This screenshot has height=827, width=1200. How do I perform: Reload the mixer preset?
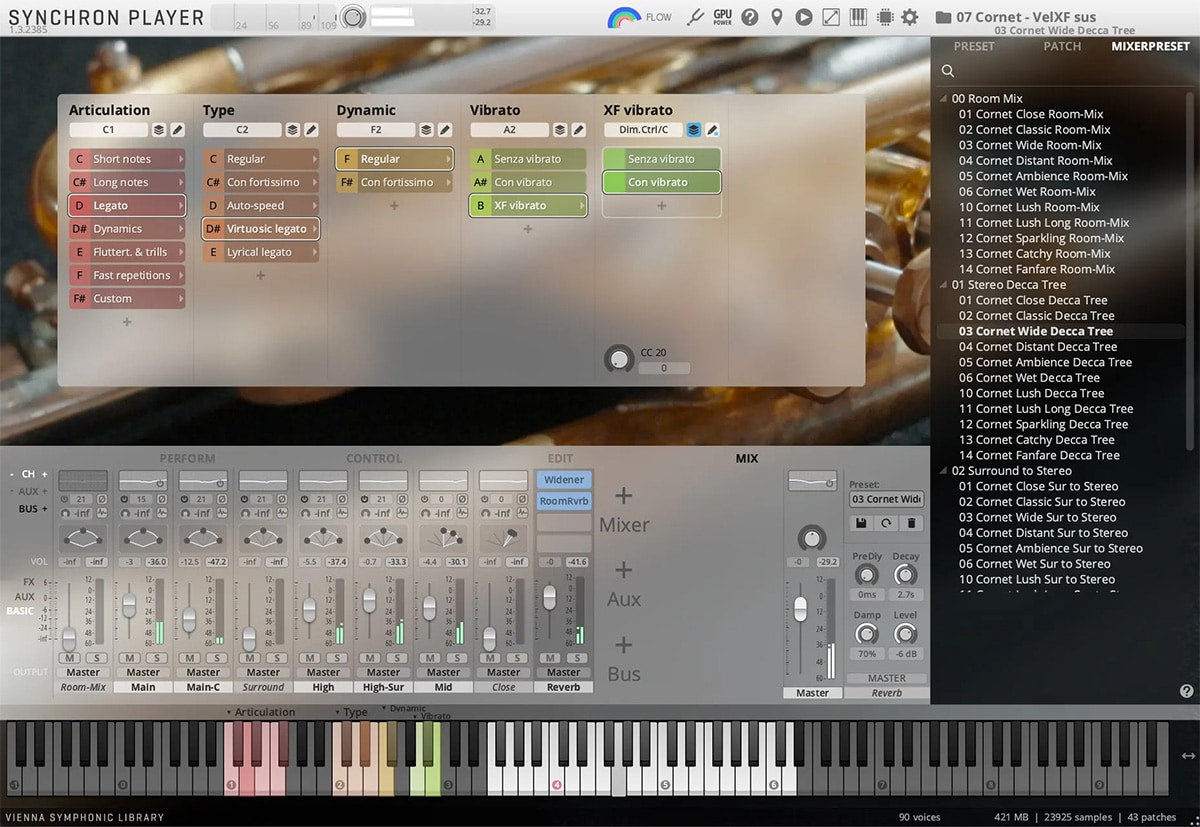pyautogui.click(x=886, y=523)
